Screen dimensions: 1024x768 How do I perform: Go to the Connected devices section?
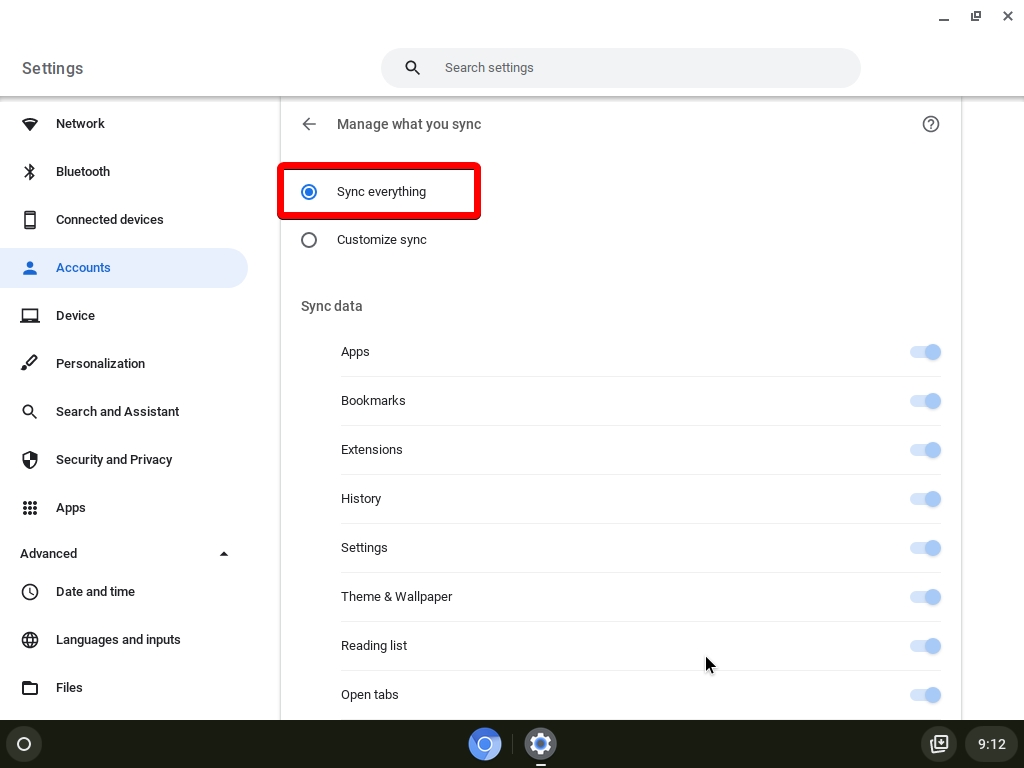click(x=110, y=219)
